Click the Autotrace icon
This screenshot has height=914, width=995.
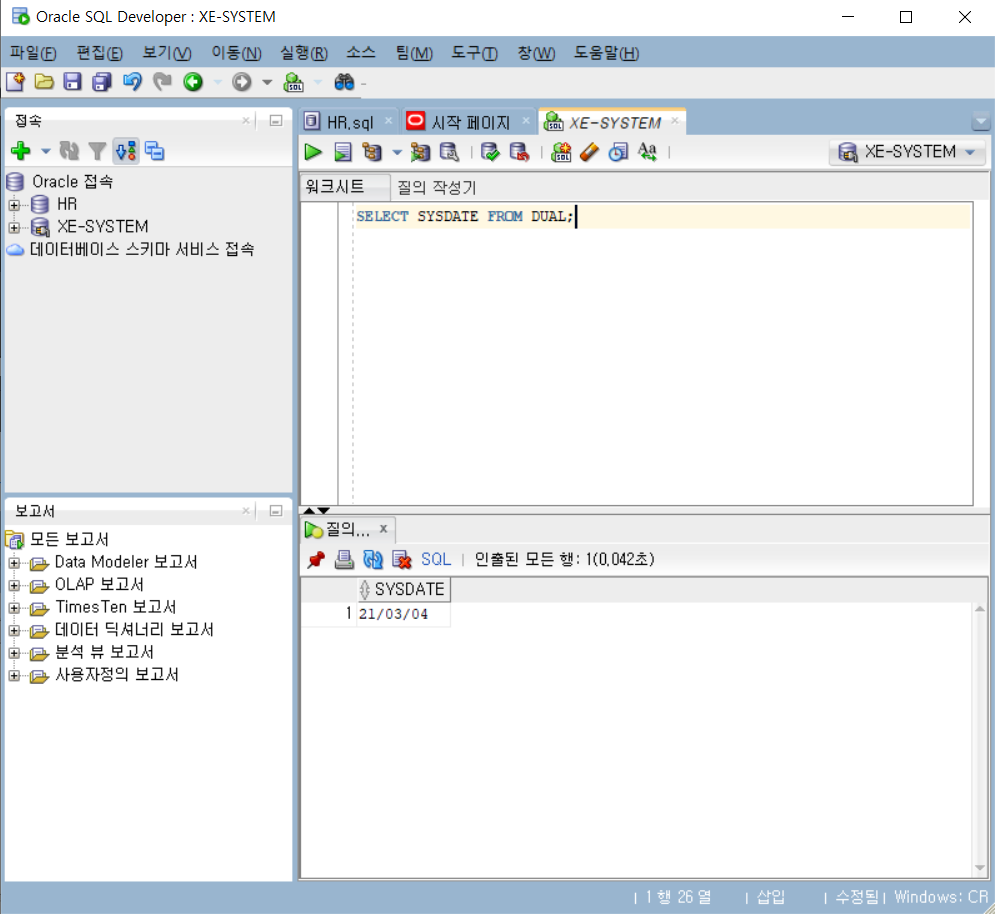420,152
